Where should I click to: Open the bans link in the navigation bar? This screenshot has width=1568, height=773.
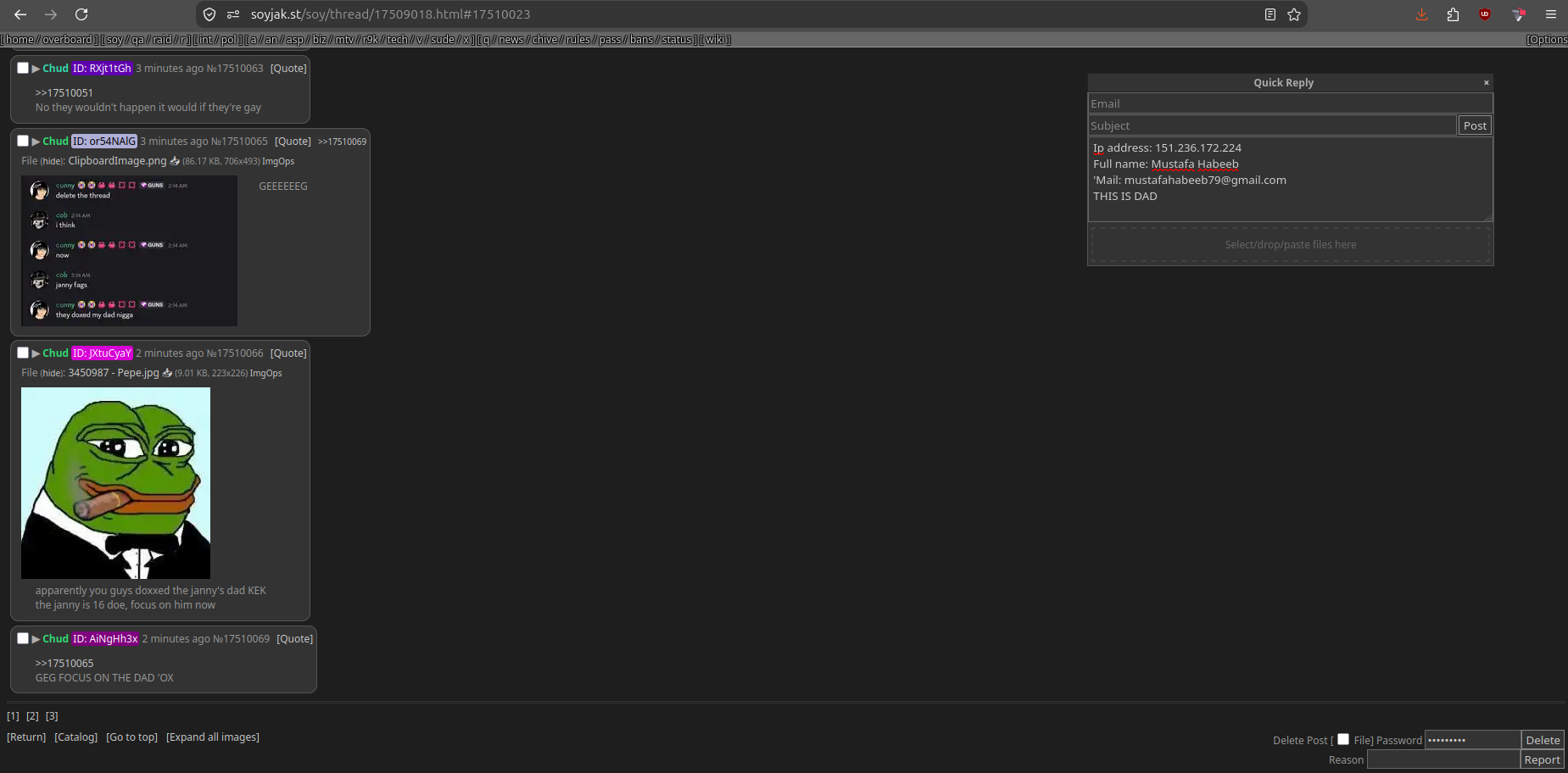pyautogui.click(x=642, y=40)
